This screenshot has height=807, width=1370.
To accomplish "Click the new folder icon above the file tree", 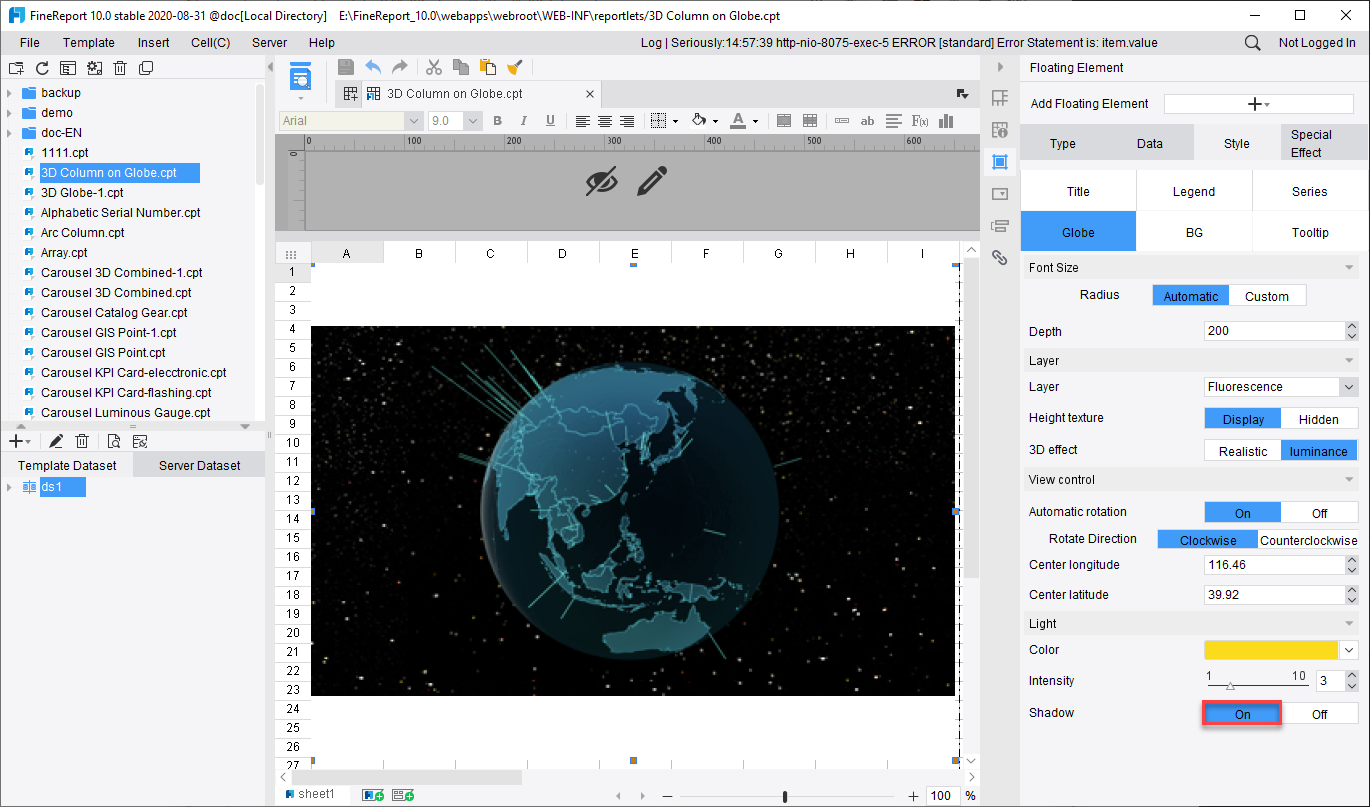I will 15,68.
